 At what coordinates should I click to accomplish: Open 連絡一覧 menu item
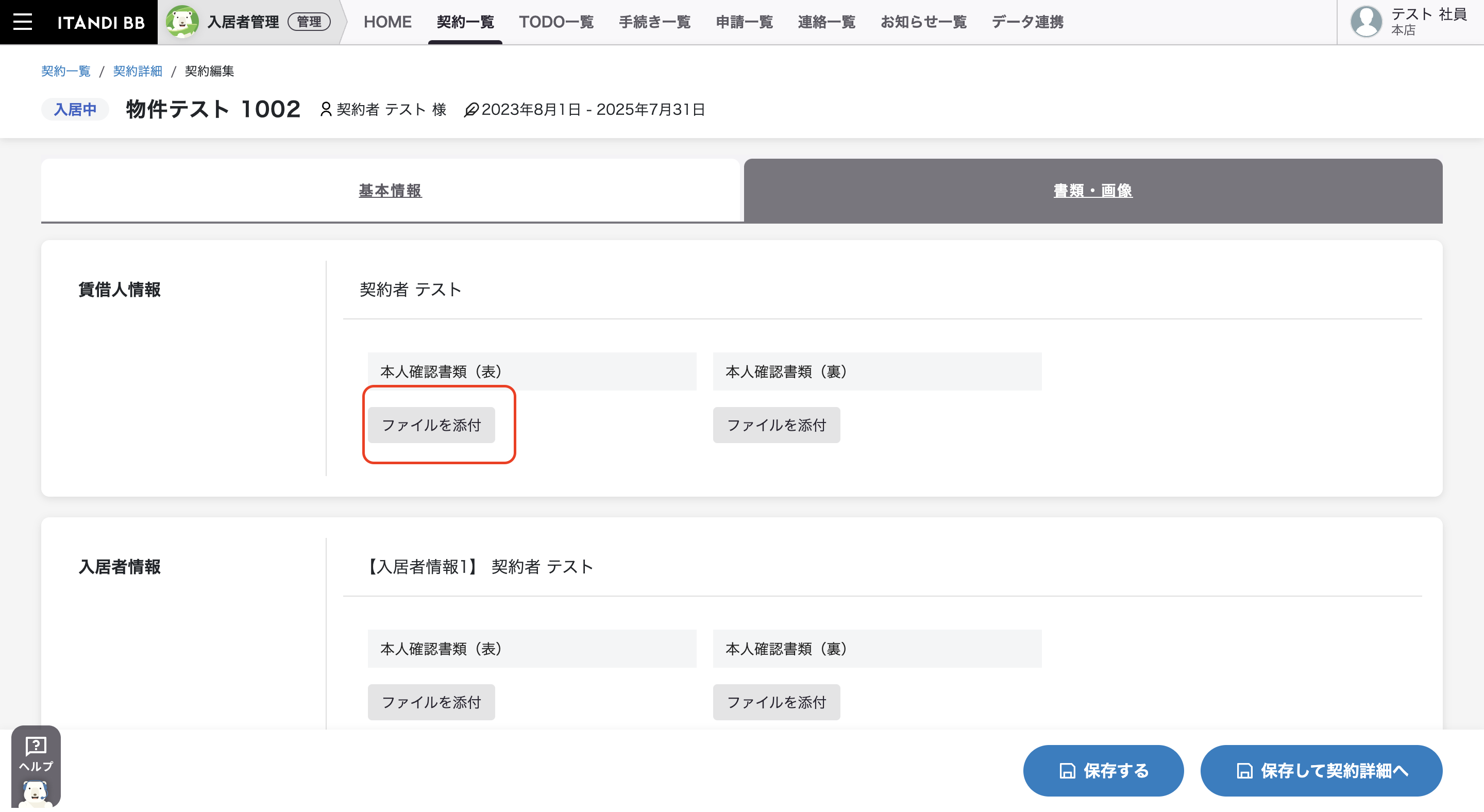[826, 22]
